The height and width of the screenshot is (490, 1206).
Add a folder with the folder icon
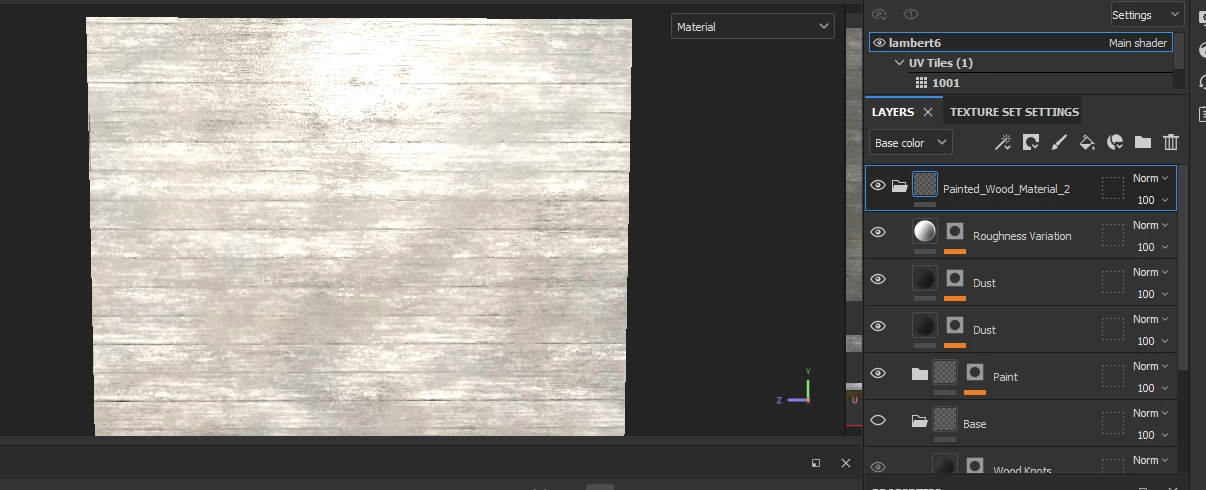click(x=1143, y=143)
